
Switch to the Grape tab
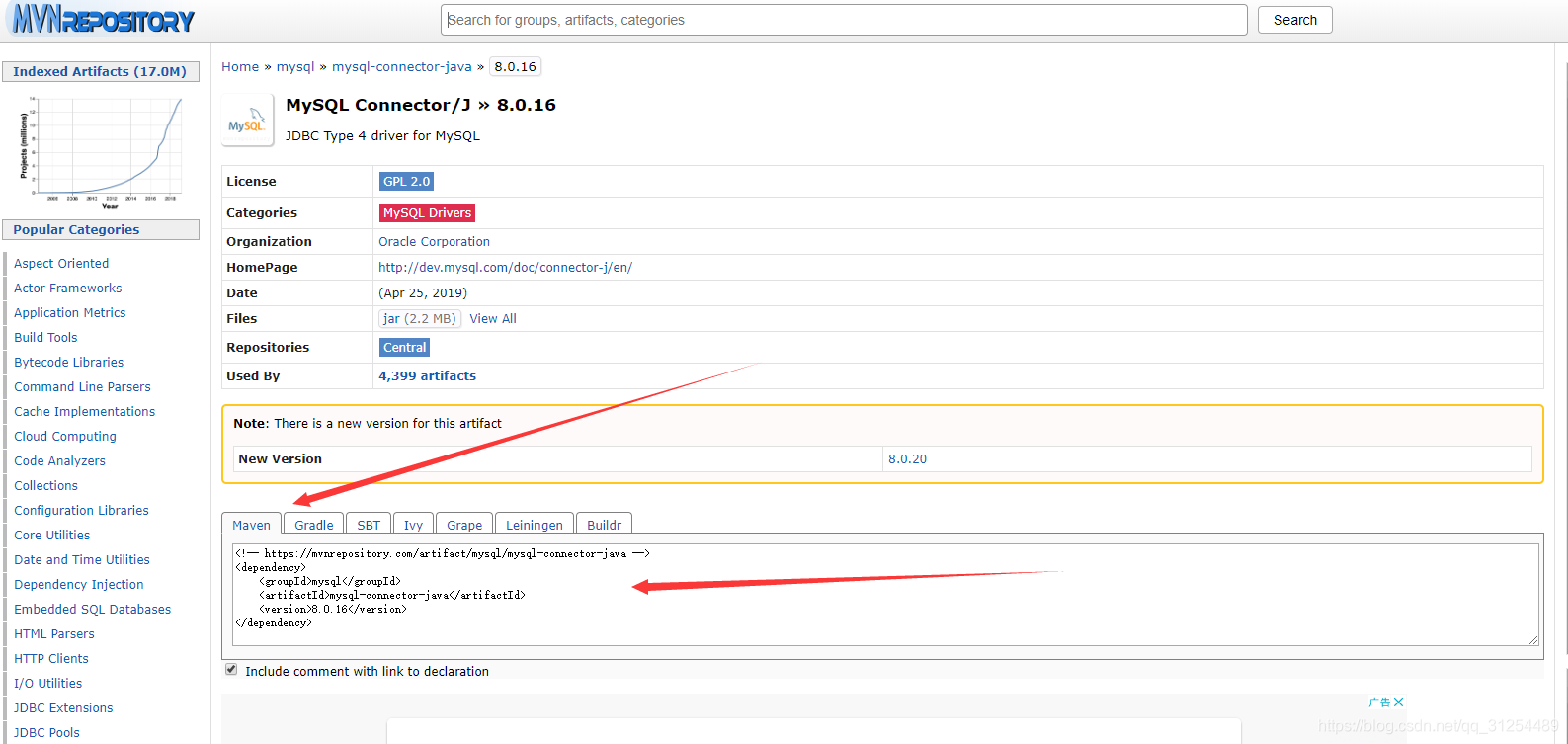click(464, 525)
